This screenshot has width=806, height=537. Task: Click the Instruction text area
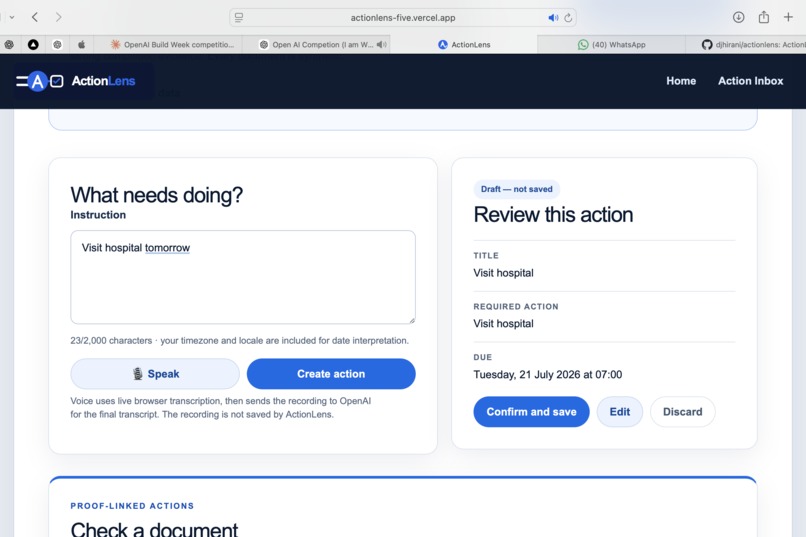(243, 277)
